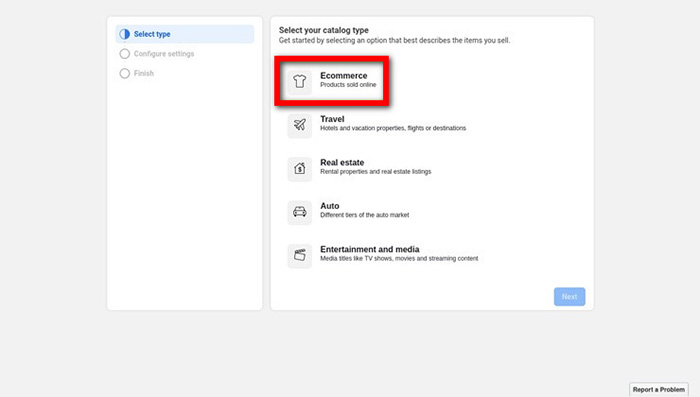
Task: Click the Finish step circle
Action: 125,73
